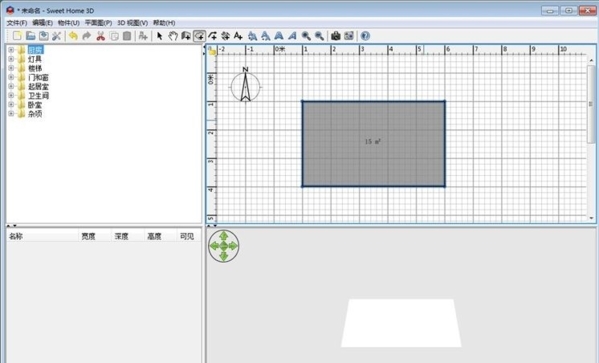This screenshot has width=599, height=363.
Task: Click the add furniture to home icon
Action: 143,36
